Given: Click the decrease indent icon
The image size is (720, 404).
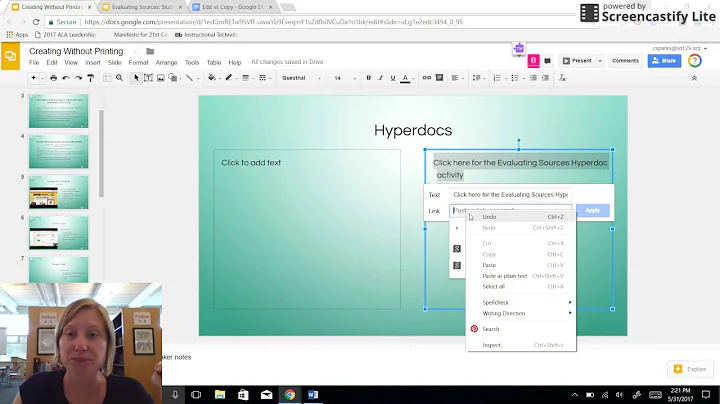Looking at the screenshot, I should (x=533, y=78).
